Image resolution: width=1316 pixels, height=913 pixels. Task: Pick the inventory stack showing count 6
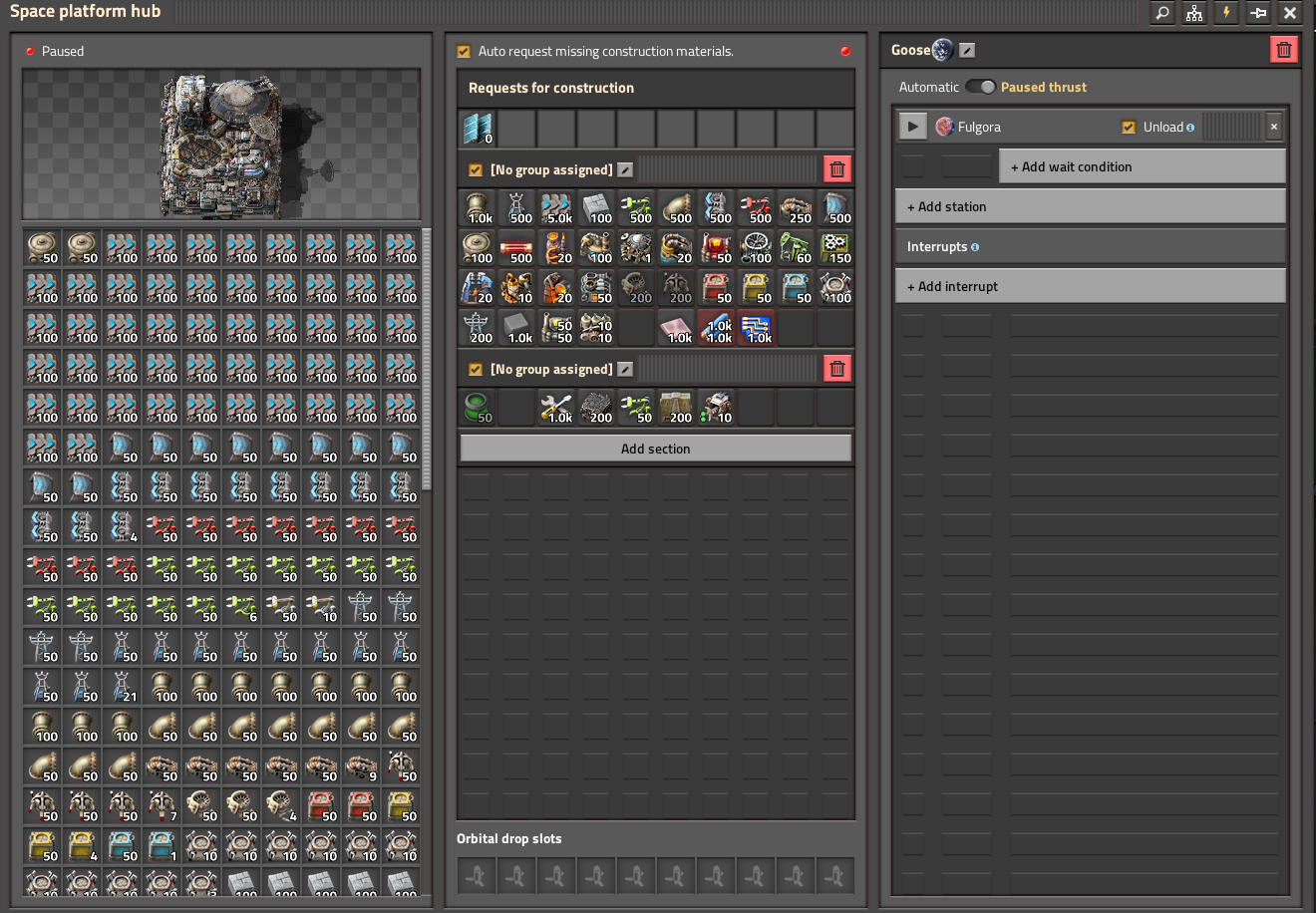point(241,607)
